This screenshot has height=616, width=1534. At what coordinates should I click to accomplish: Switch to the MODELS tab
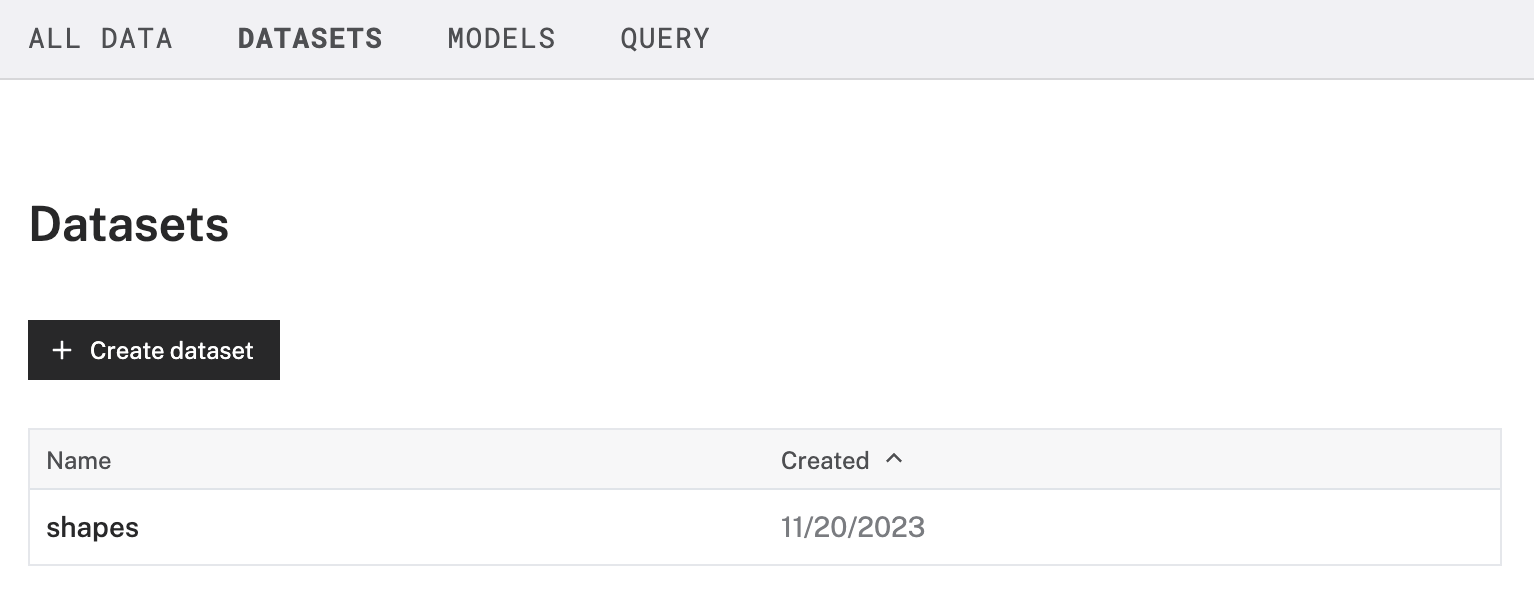click(x=501, y=38)
